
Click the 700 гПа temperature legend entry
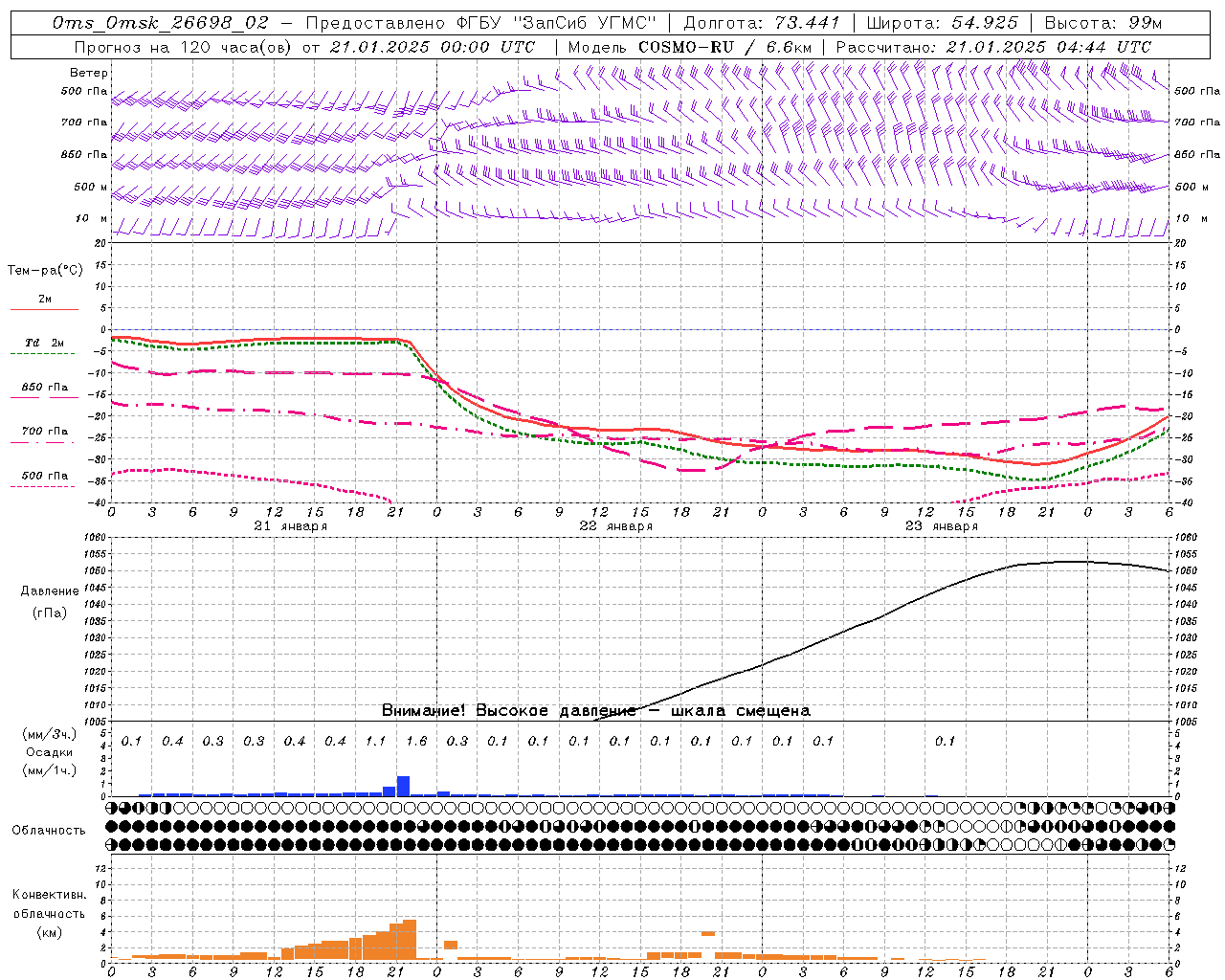pyautogui.click(x=45, y=432)
